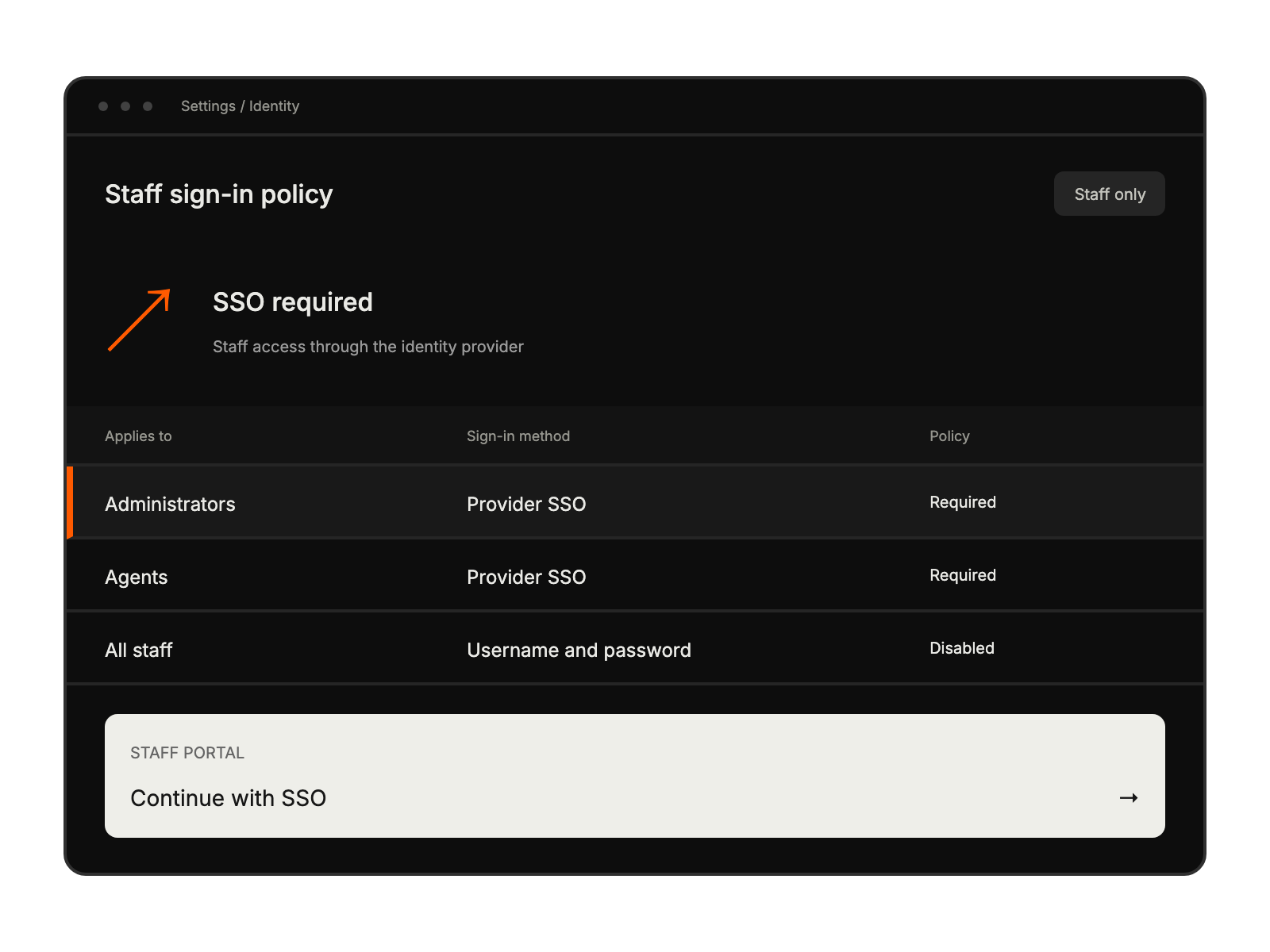Click the Disabled policy value
Screen dimensions: 1270x952
point(962,648)
